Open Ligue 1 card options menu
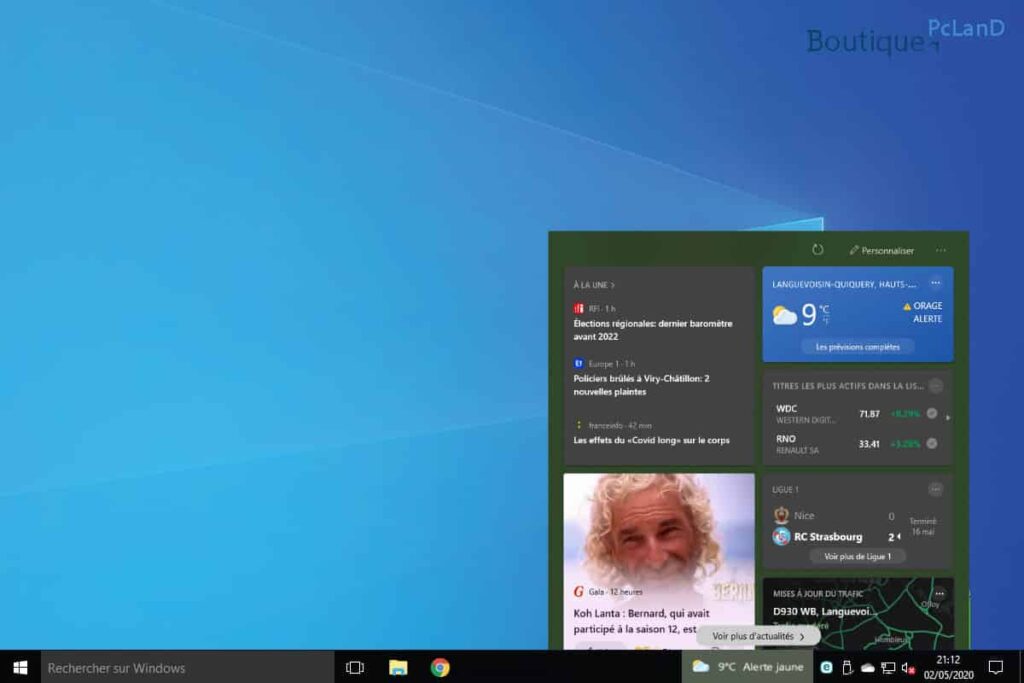1024x683 pixels. coord(935,489)
